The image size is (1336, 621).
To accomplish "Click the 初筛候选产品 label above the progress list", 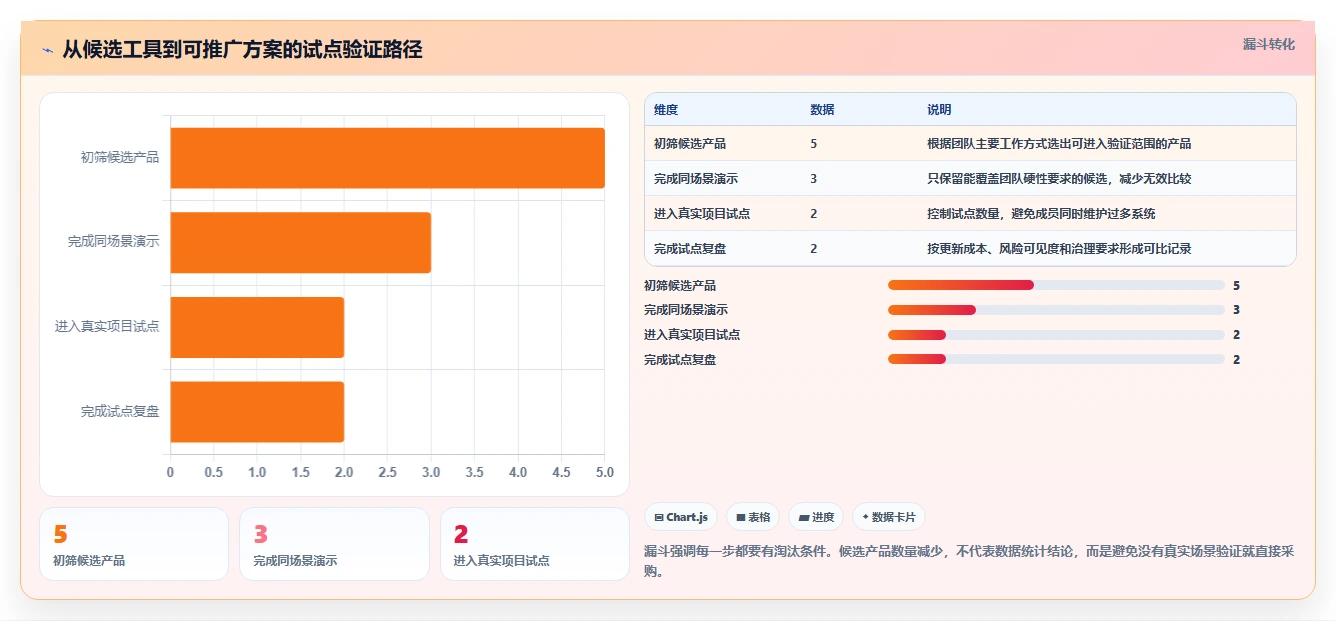I will tap(680, 285).
